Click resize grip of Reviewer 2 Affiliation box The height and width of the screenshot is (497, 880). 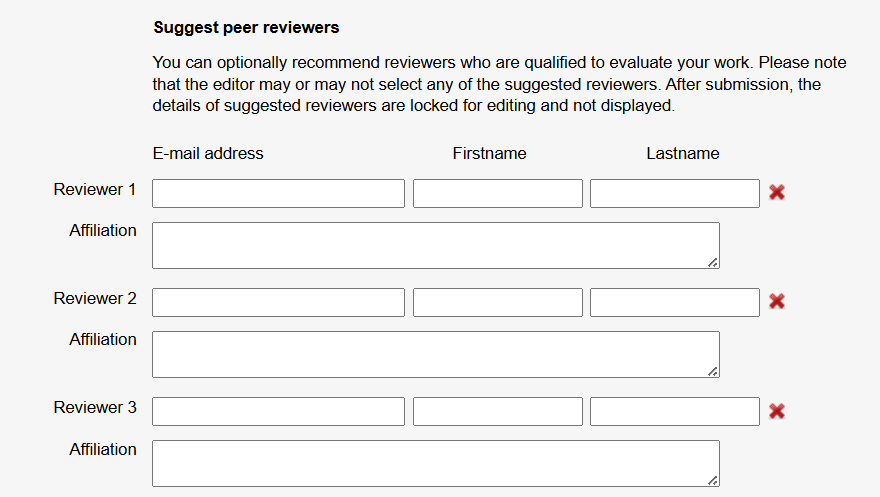coord(713,371)
